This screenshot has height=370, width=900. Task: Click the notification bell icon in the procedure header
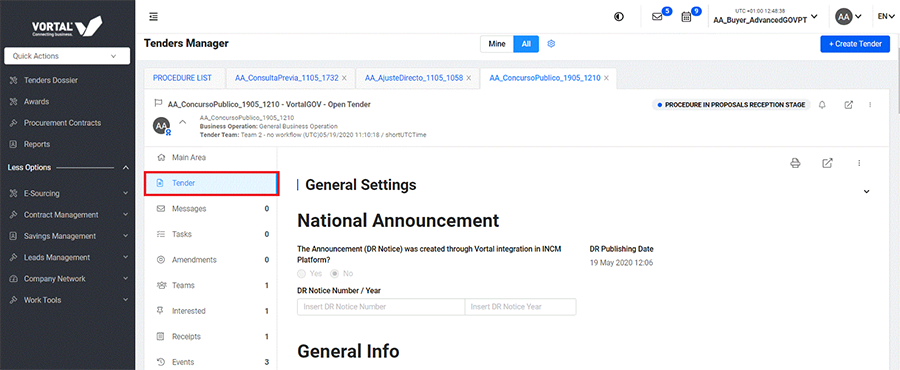823,105
